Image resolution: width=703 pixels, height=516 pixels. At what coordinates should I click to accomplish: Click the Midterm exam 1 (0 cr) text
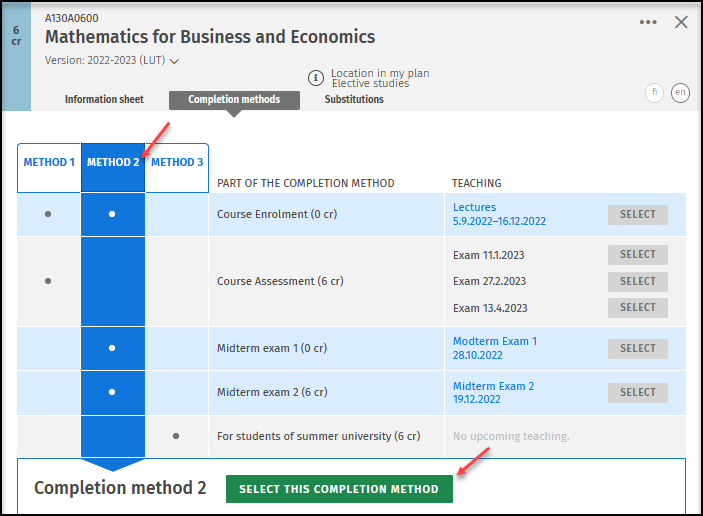pyautogui.click(x=272, y=348)
